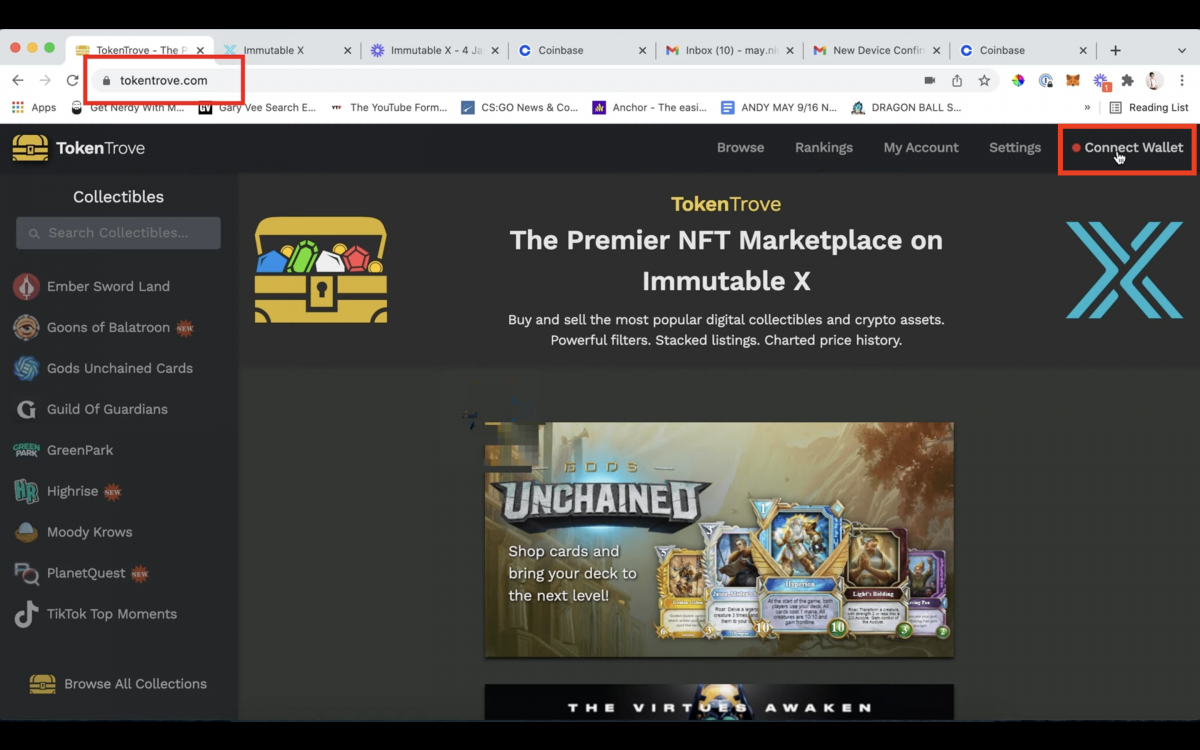Click Connect Wallet button
Viewport: 1200px width, 750px height.
(x=1127, y=147)
